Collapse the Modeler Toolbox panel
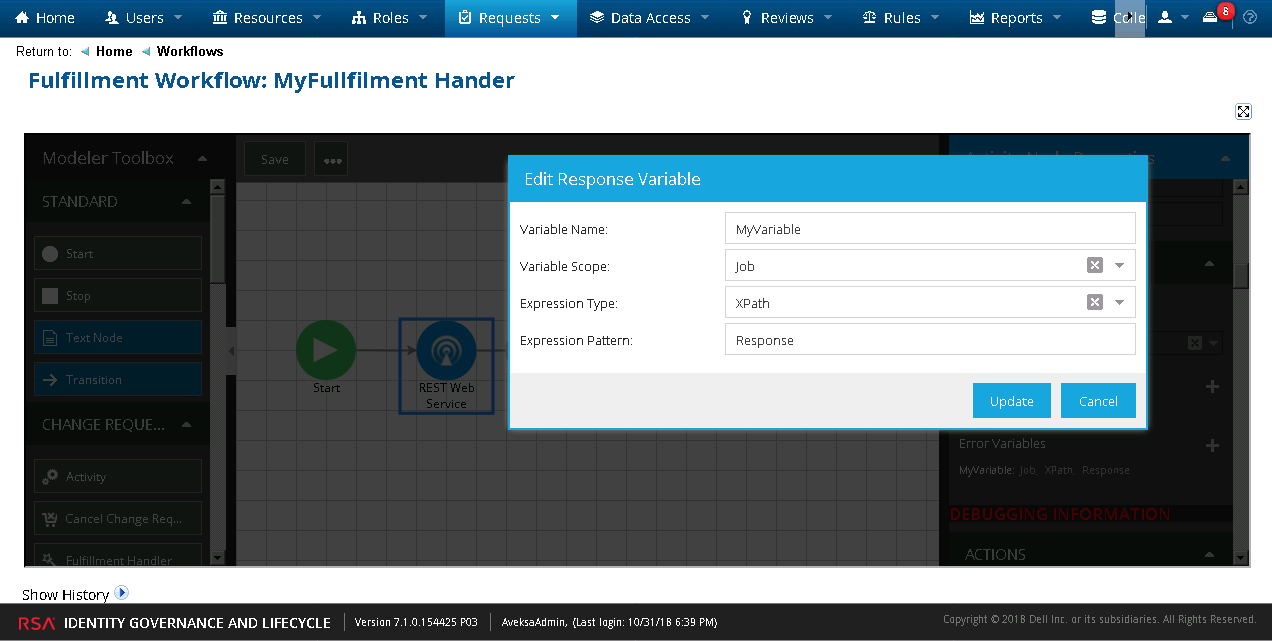Viewport: 1272px width, 641px height. (203, 158)
